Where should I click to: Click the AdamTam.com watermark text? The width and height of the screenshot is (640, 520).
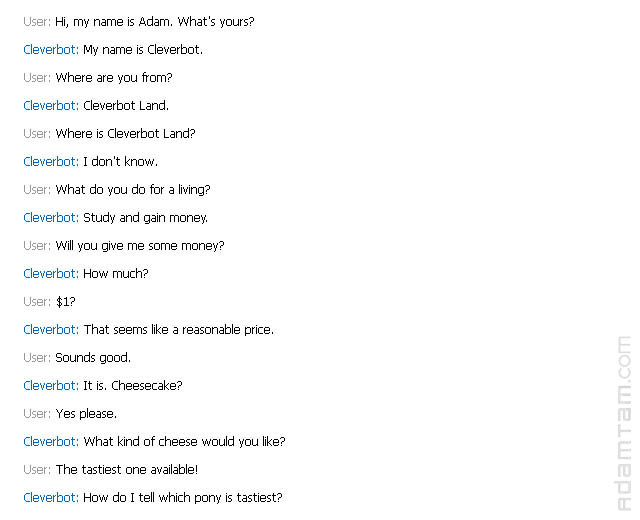pos(624,423)
